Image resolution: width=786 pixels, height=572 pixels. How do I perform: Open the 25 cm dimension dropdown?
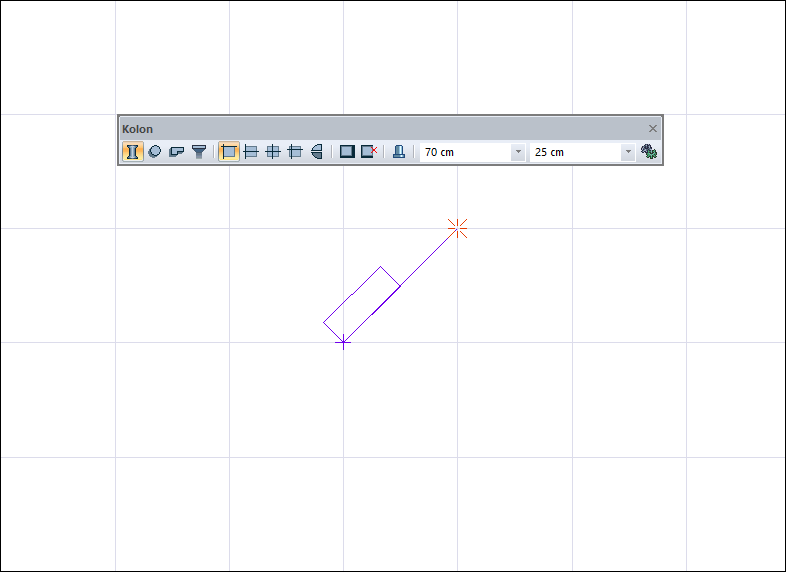tap(628, 152)
